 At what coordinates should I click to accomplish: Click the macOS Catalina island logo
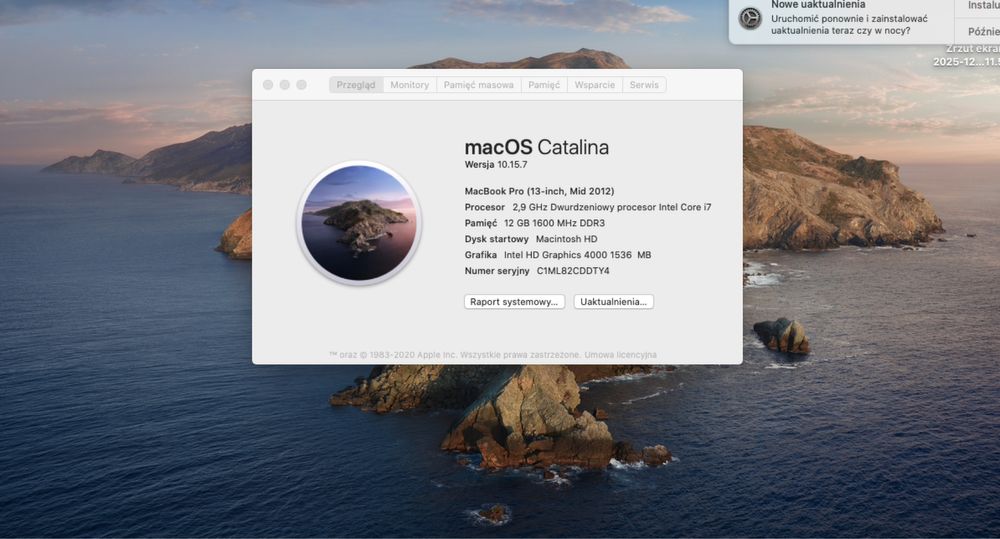(359, 223)
